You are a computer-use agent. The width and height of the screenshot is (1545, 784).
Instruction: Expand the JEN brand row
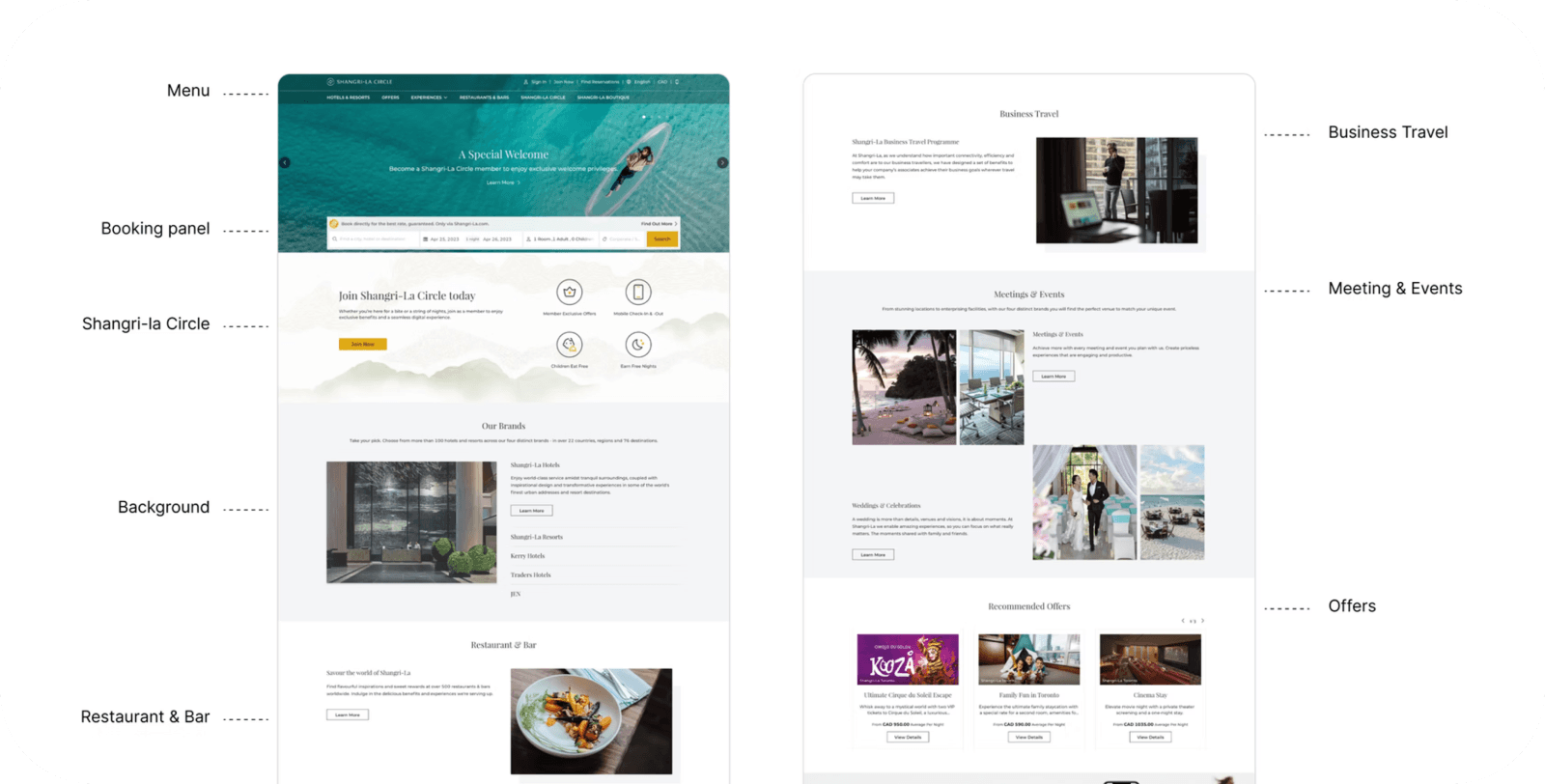594,594
